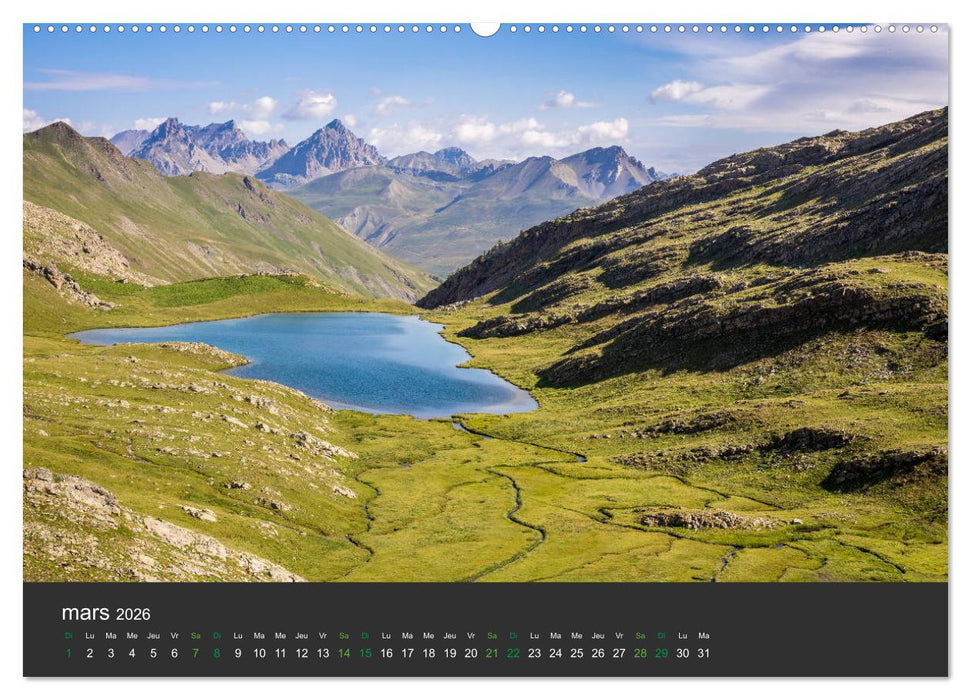Image resolution: width=971 pixels, height=700 pixels.
Task: Choose the green date 28
Action: [639, 652]
